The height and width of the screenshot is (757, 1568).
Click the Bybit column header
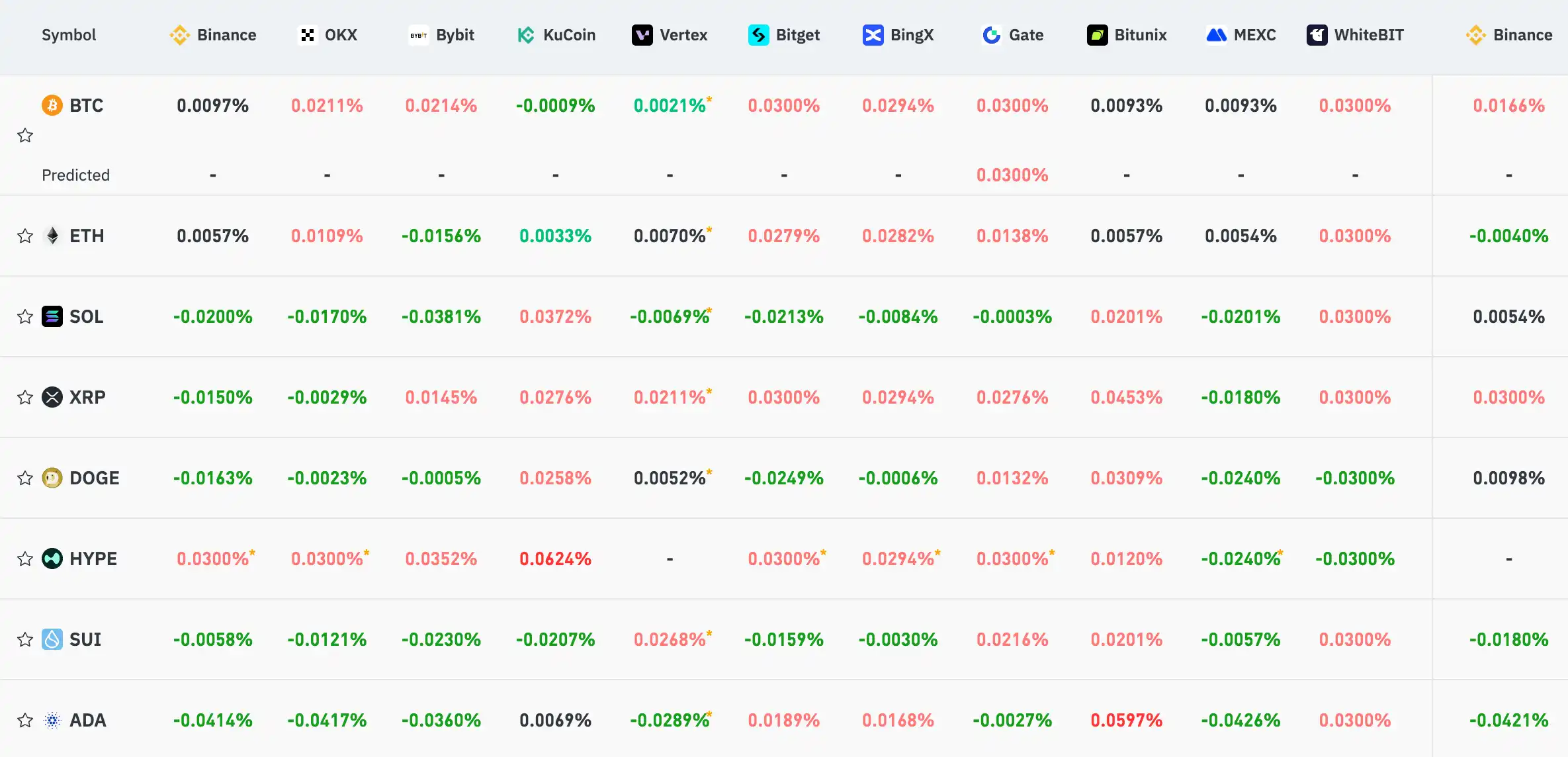[x=442, y=35]
